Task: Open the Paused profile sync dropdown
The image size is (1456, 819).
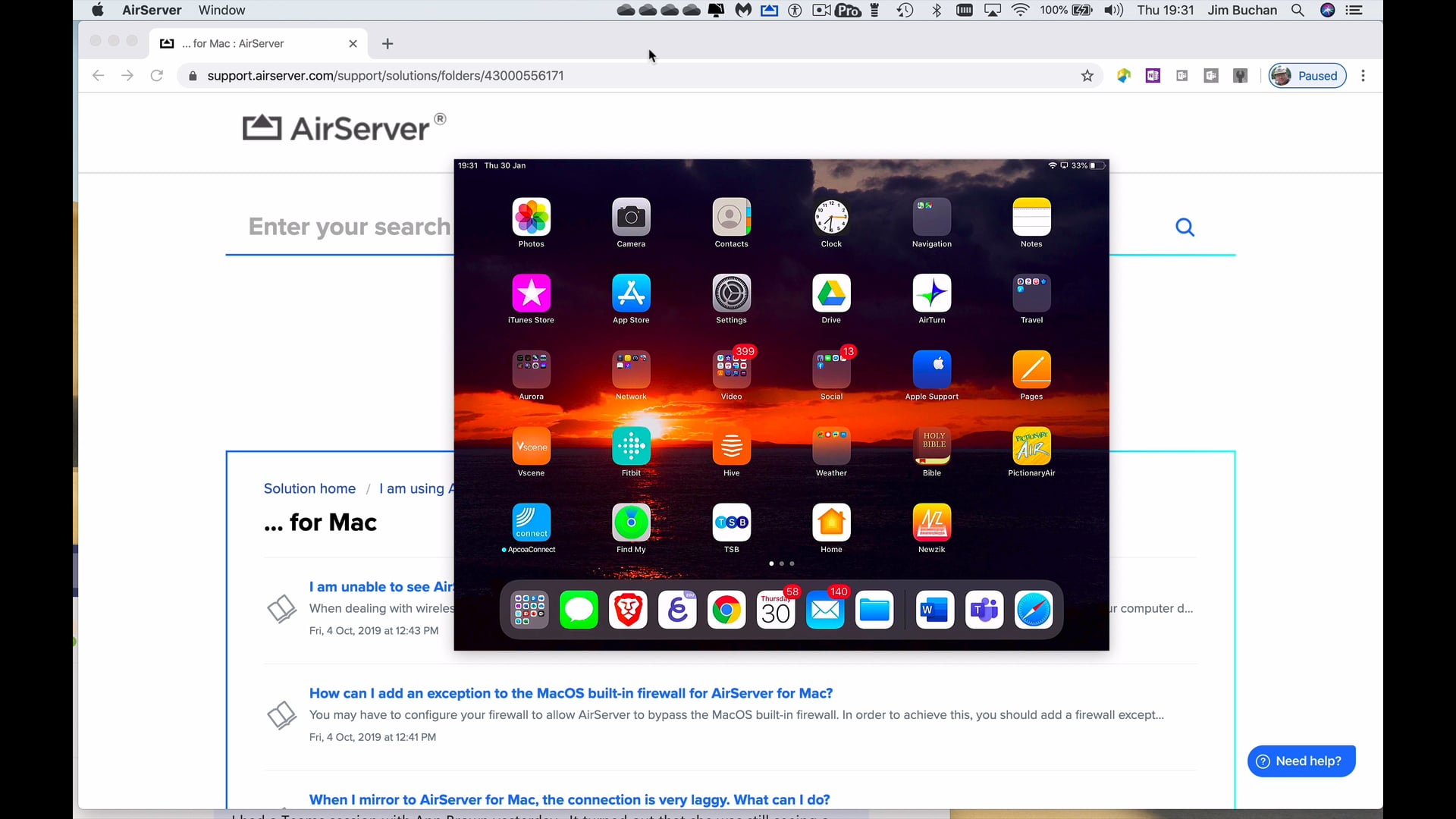Action: (1307, 75)
